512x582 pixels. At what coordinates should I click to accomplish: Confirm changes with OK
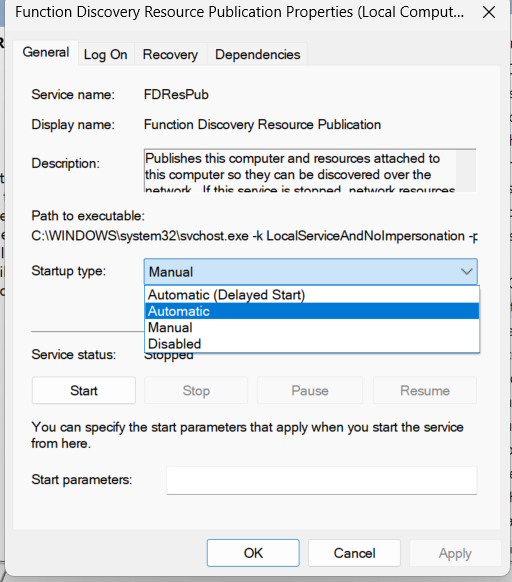tap(253, 553)
